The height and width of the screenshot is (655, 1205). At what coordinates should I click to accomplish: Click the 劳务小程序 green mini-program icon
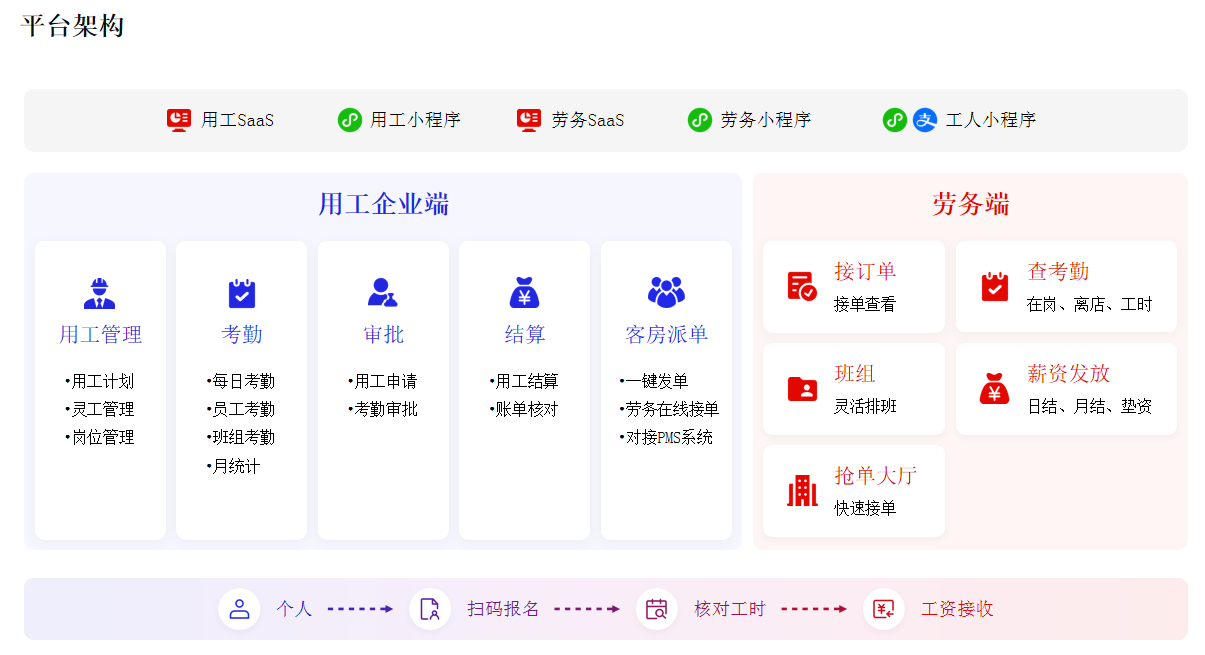(x=700, y=120)
